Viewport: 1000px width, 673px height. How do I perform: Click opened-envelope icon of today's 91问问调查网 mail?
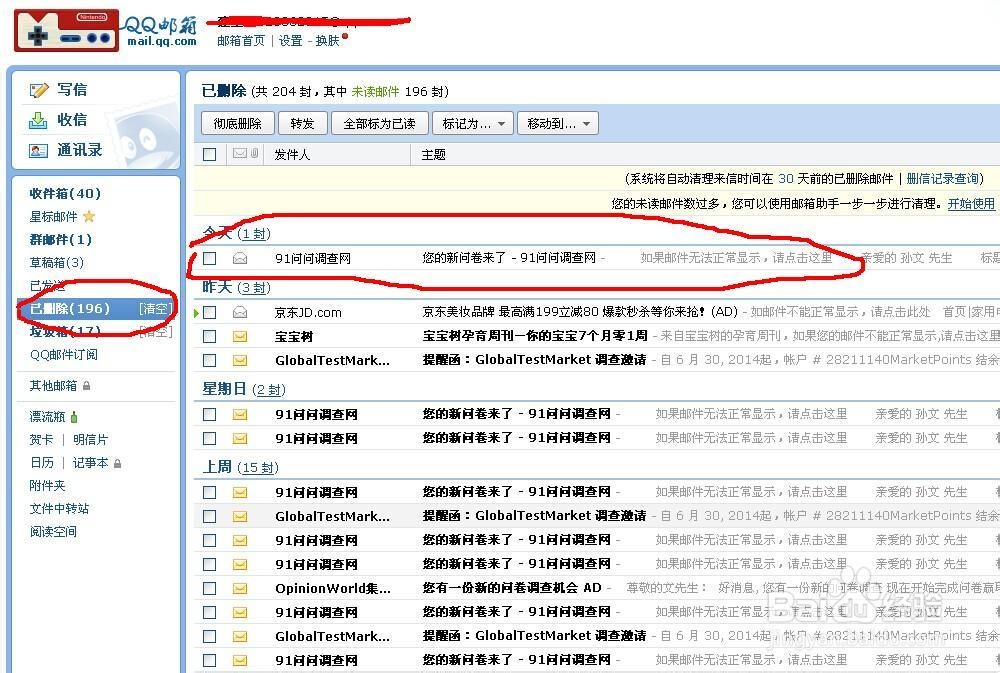pos(240,258)
